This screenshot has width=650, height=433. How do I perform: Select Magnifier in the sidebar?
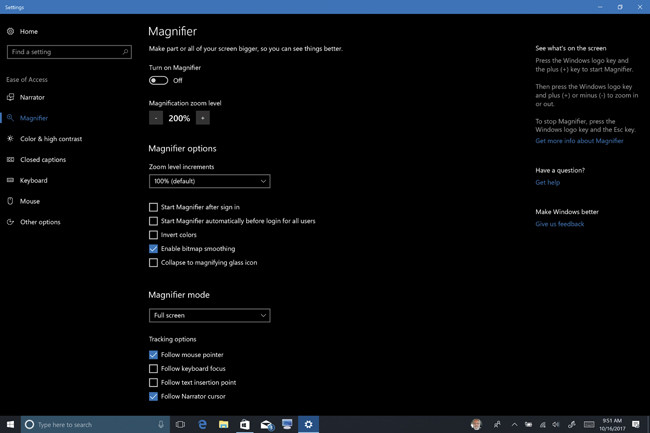click(27, 118)
